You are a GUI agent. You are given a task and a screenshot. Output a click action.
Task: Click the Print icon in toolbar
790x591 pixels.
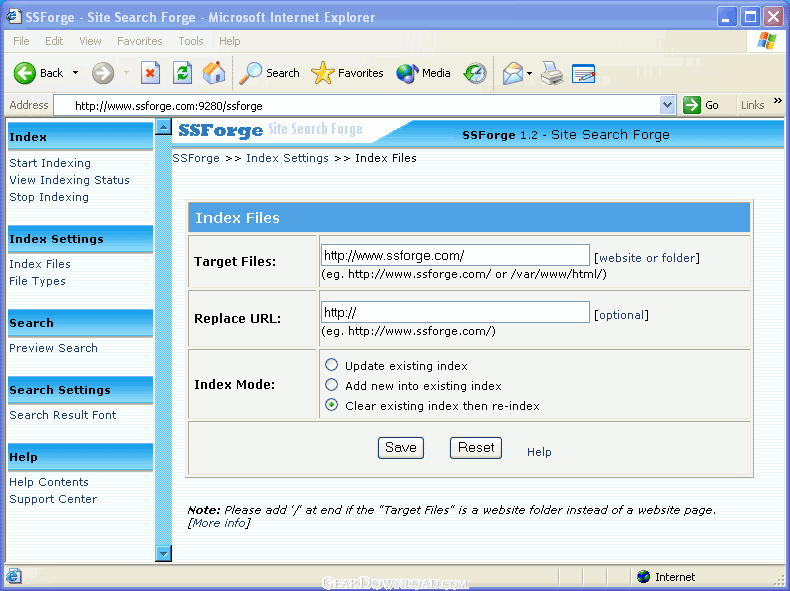tap(552, 73)
